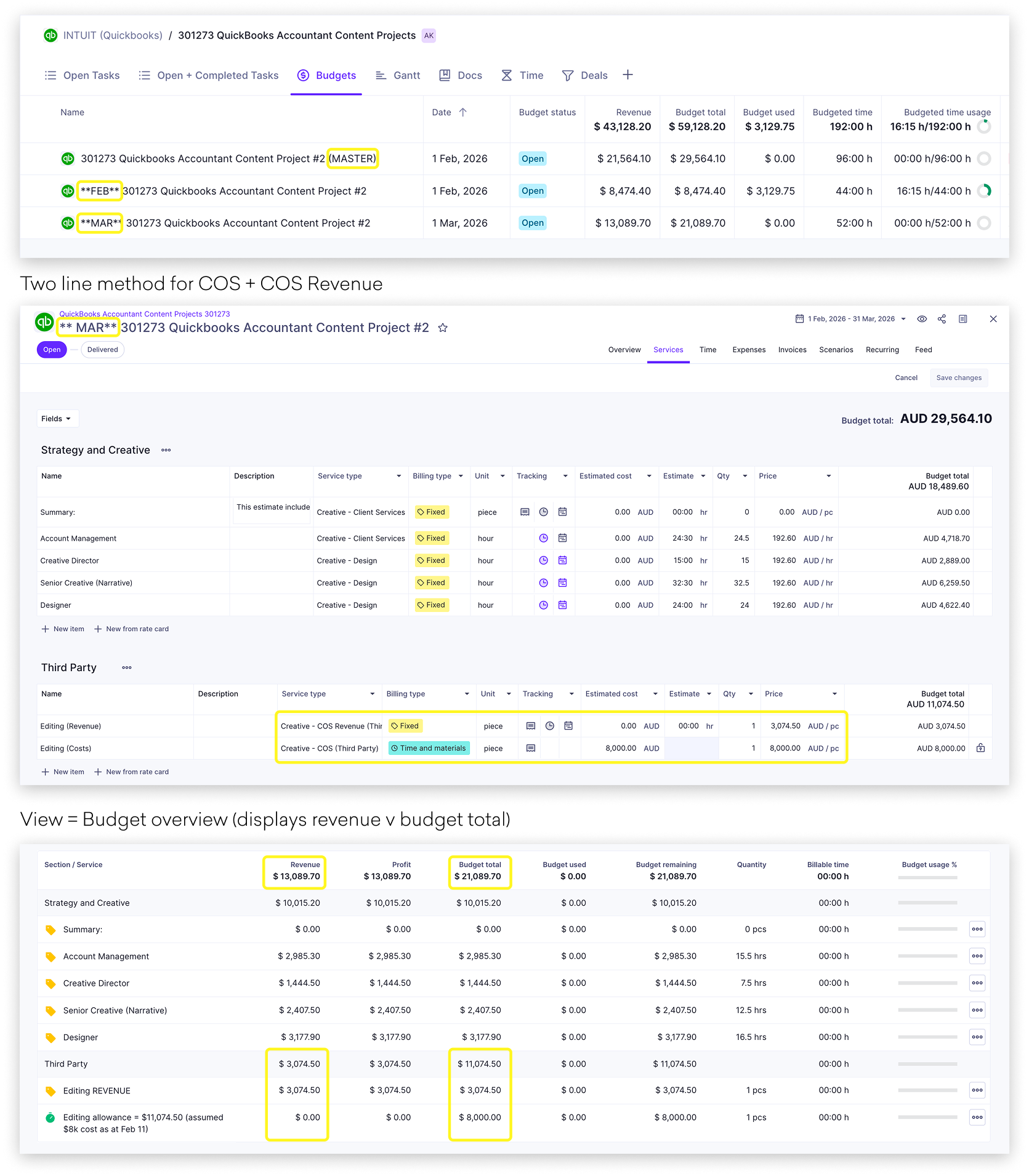This screenshot has height=1176, width=1029.
Task: Switch to the Gantt tab
Action: point(398,76)
